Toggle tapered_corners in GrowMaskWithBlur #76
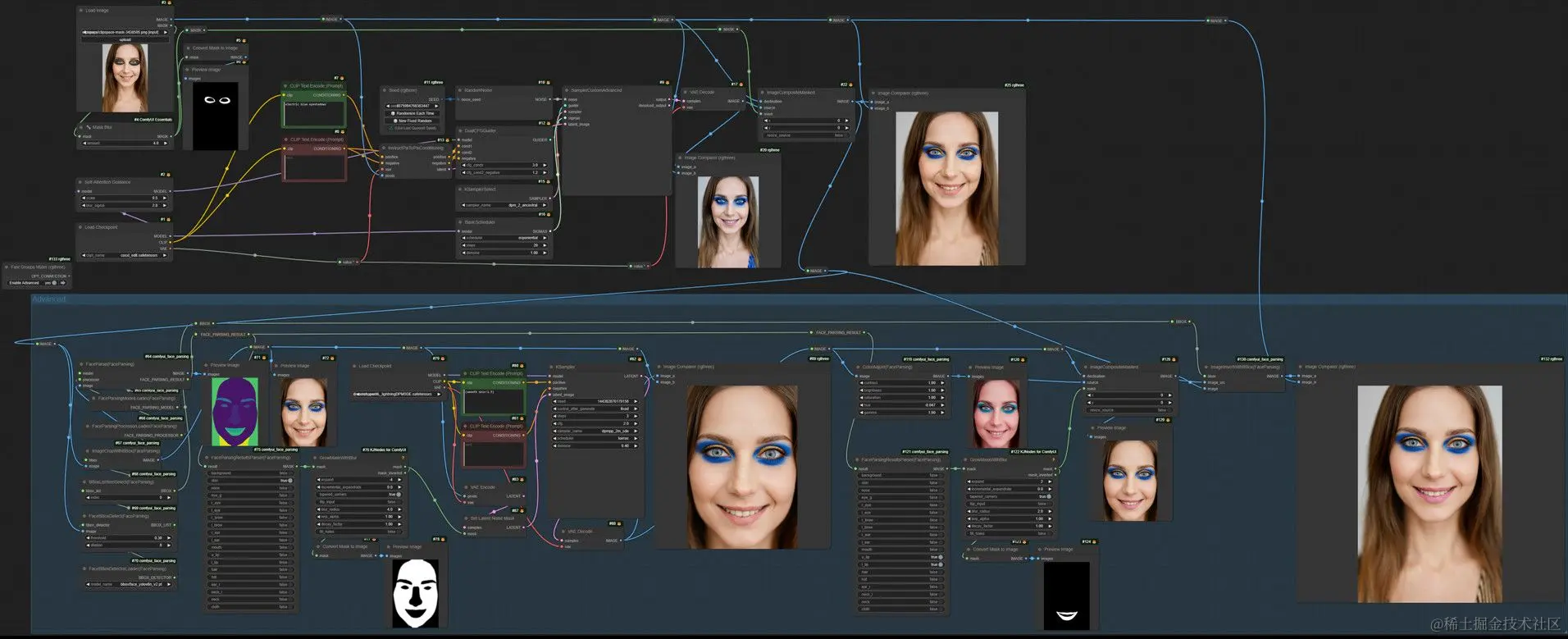This screenshot has height=639, width=1568. click(x=359, y=494)
